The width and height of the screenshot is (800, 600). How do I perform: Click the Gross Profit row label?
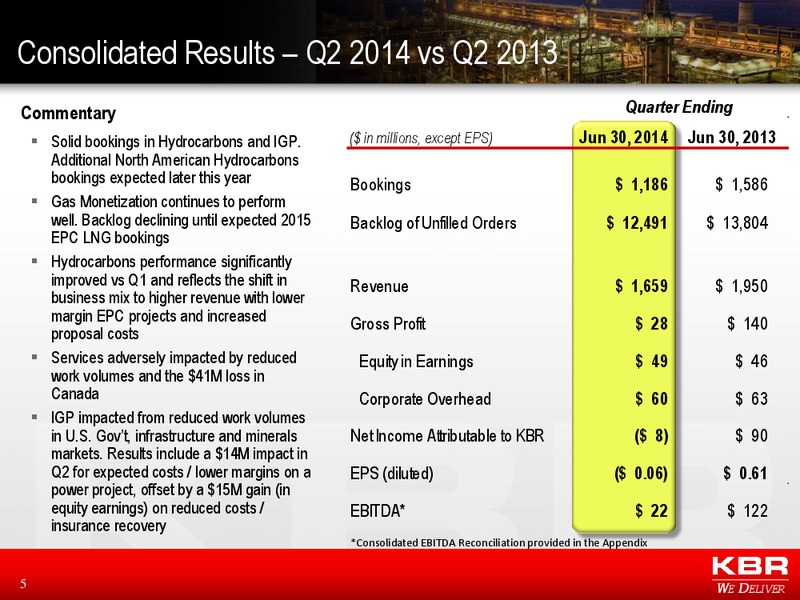[388, 324]
